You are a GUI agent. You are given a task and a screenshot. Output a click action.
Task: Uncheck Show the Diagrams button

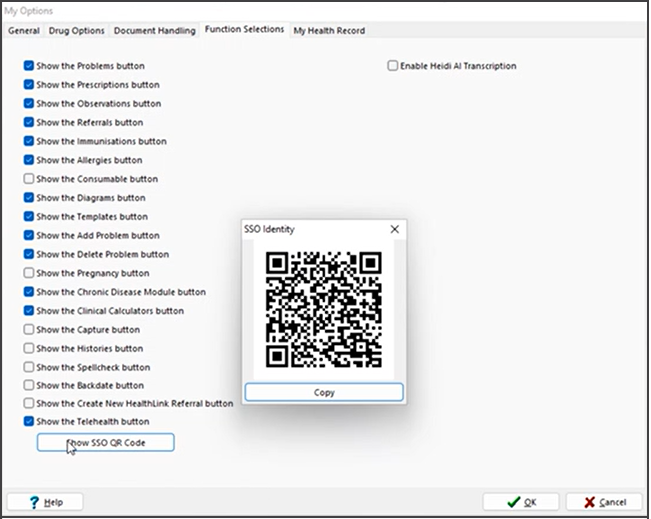coord(29,198)
